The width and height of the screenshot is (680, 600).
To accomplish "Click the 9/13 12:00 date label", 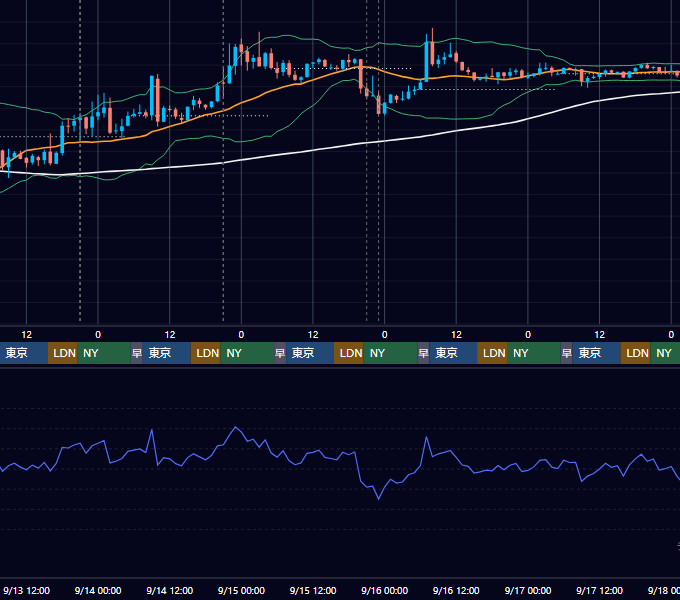I will tap(26, 590).
